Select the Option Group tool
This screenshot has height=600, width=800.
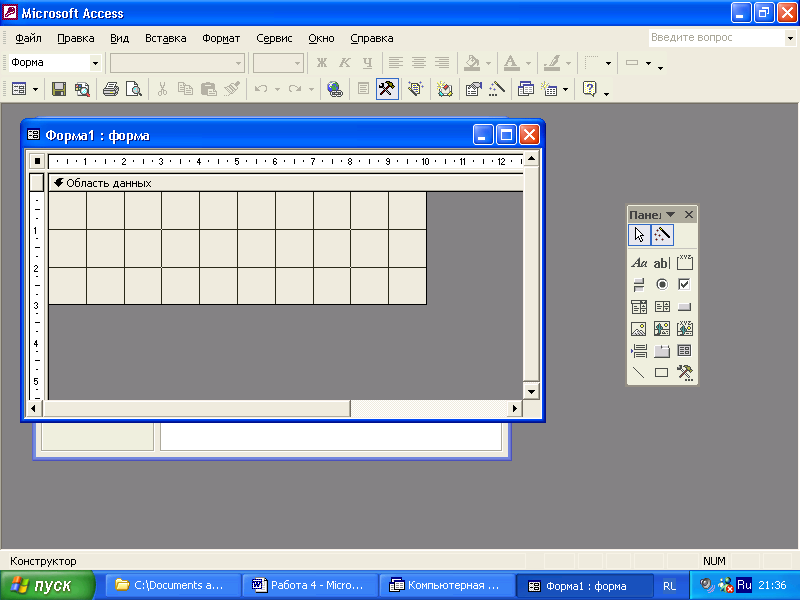(685, 263)
